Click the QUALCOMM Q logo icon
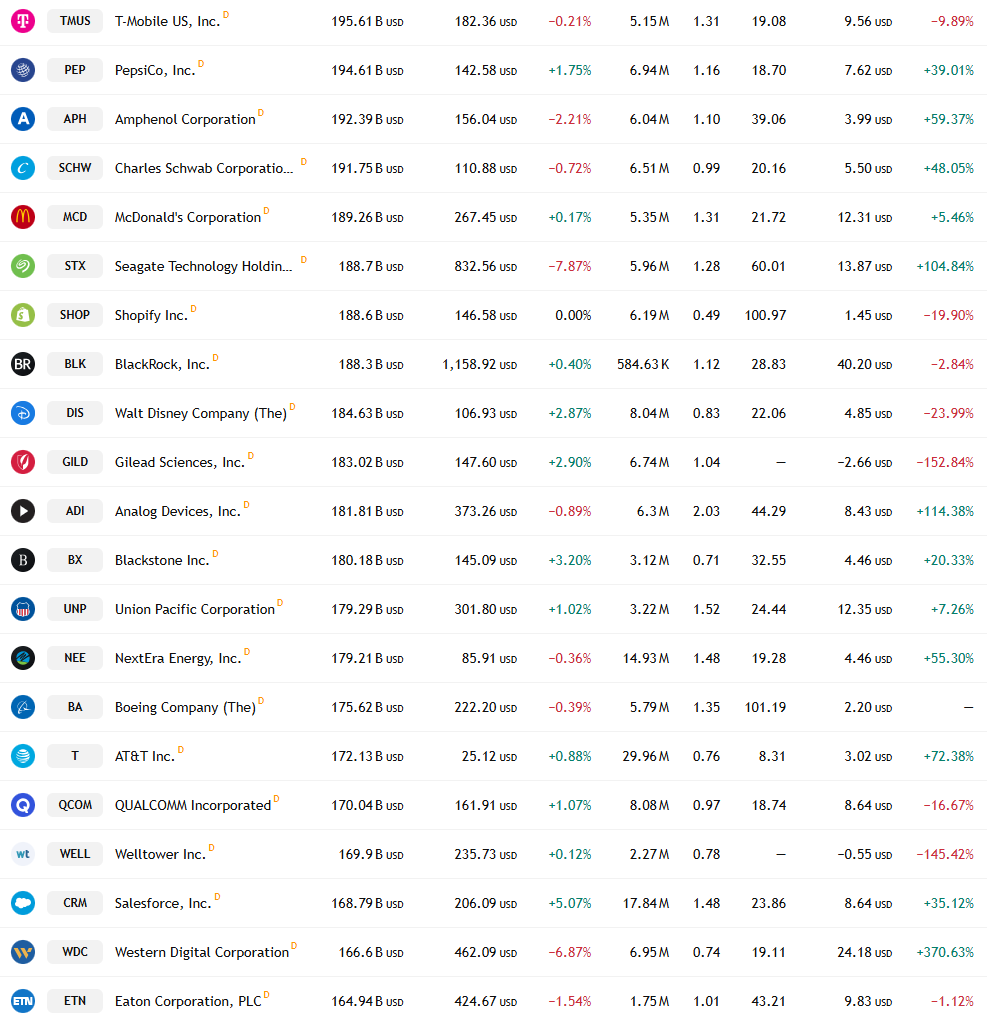987x1023 pixels. pos(23,804)
